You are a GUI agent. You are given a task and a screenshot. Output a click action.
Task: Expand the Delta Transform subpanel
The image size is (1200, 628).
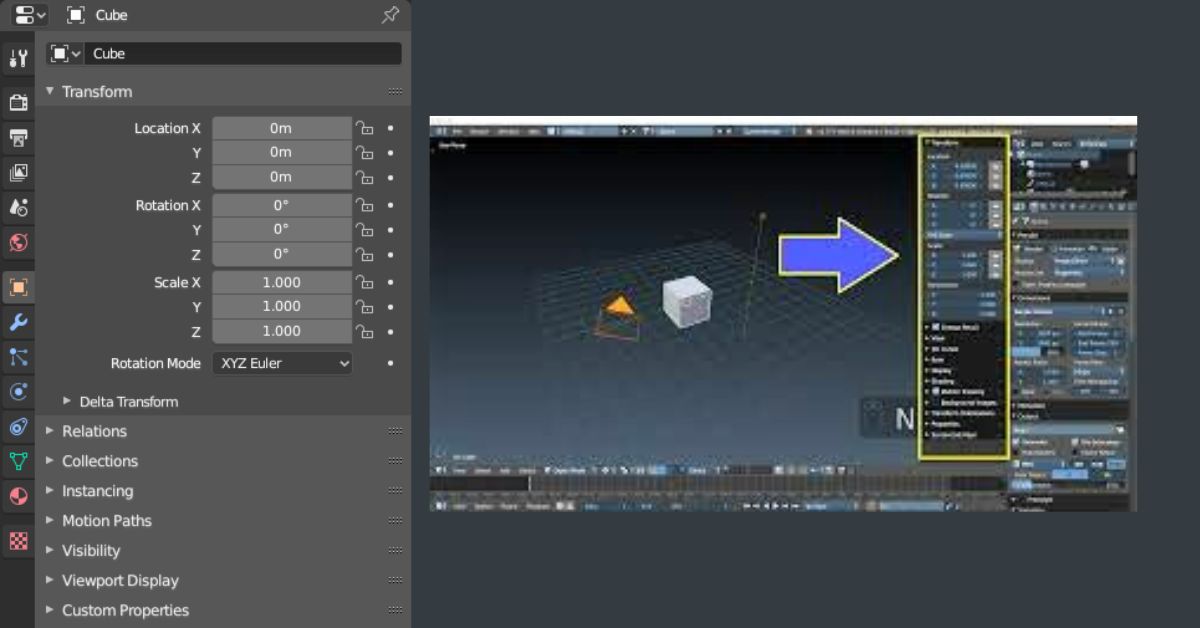click(68, 402)
